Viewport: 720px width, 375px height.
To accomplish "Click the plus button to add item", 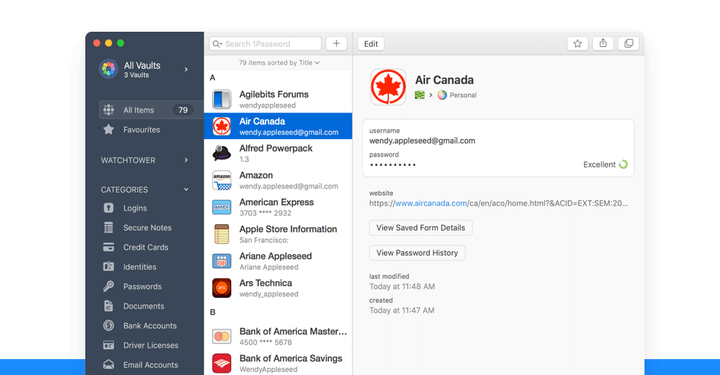I will pos(336,44).
